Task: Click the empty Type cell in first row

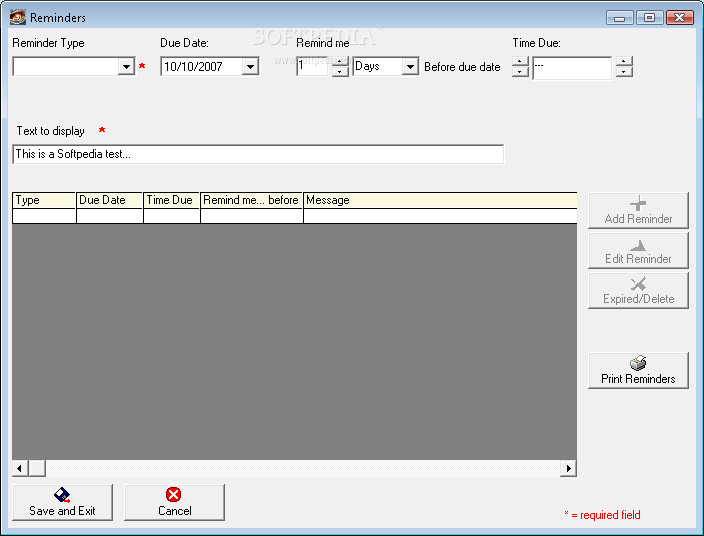Action: [x=44, y=216]
